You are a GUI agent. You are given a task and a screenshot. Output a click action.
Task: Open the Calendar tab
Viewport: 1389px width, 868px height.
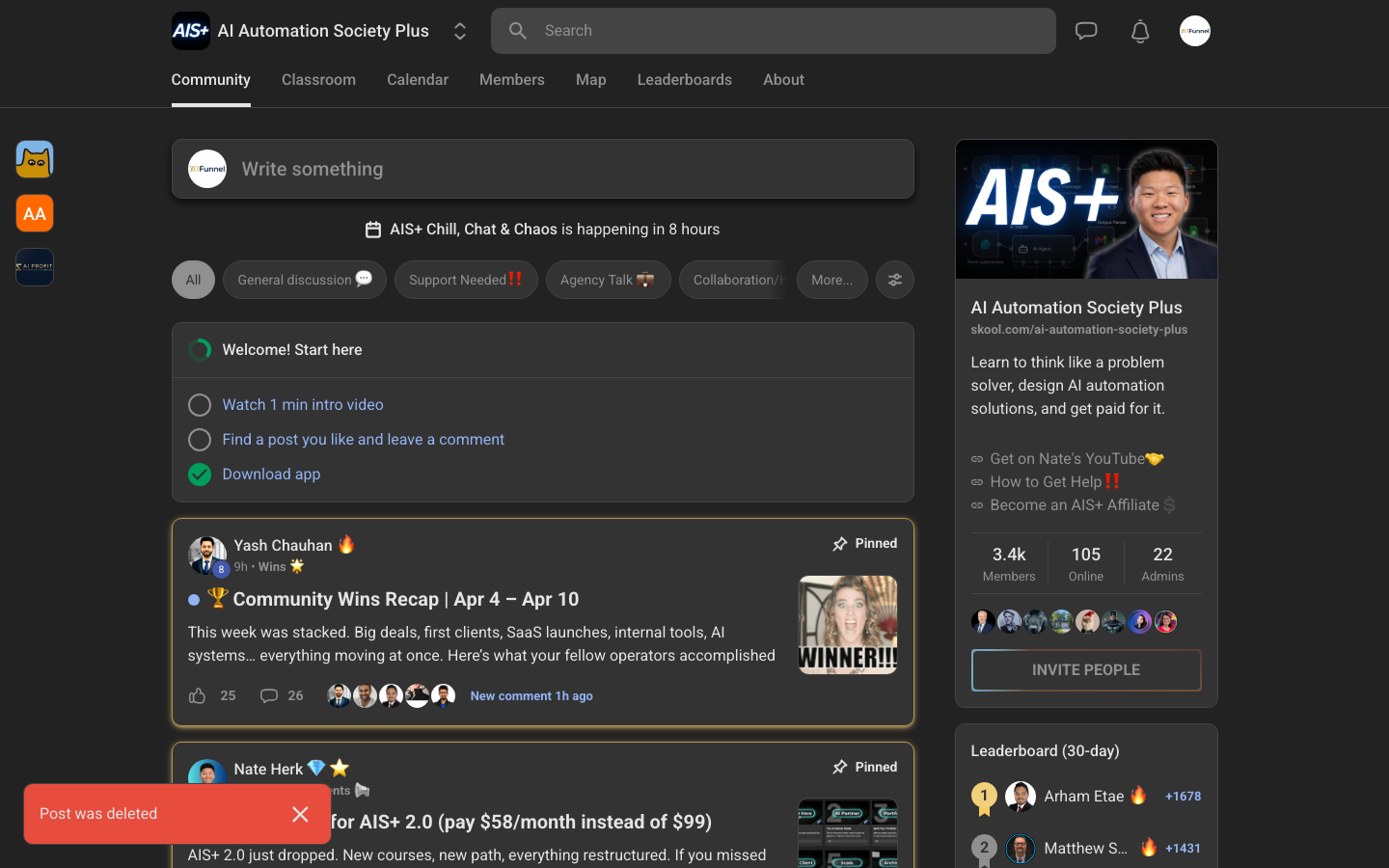click(418, 80)
